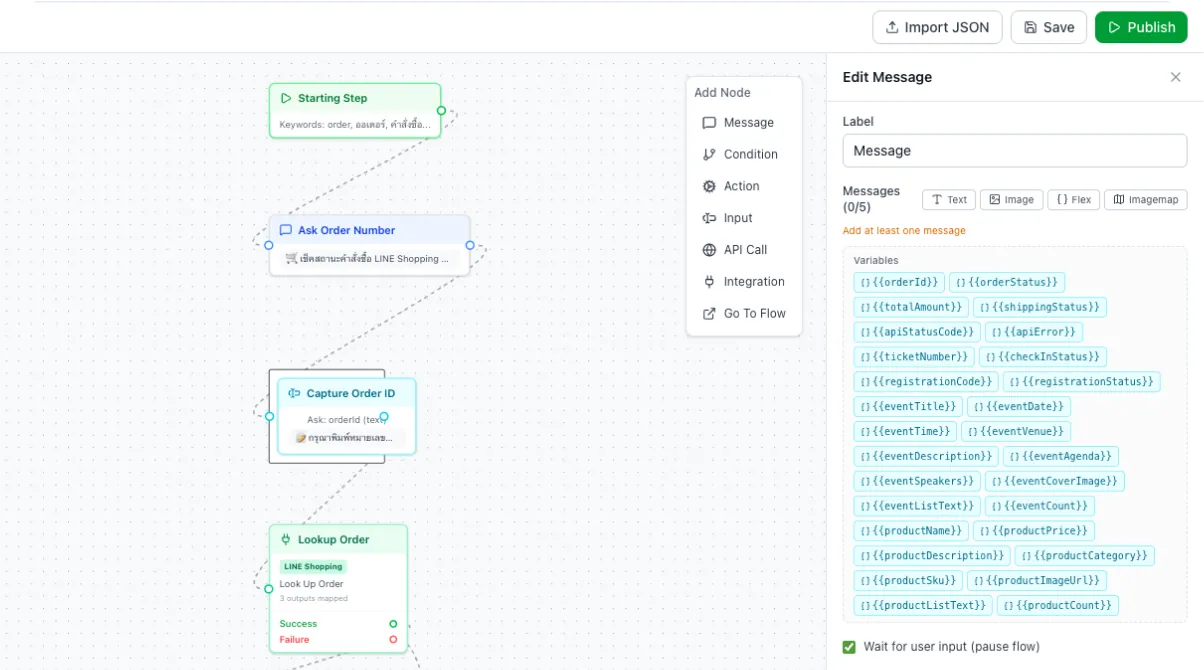
Task: Add a Condition node from the menu
Action: click(744, 154)
